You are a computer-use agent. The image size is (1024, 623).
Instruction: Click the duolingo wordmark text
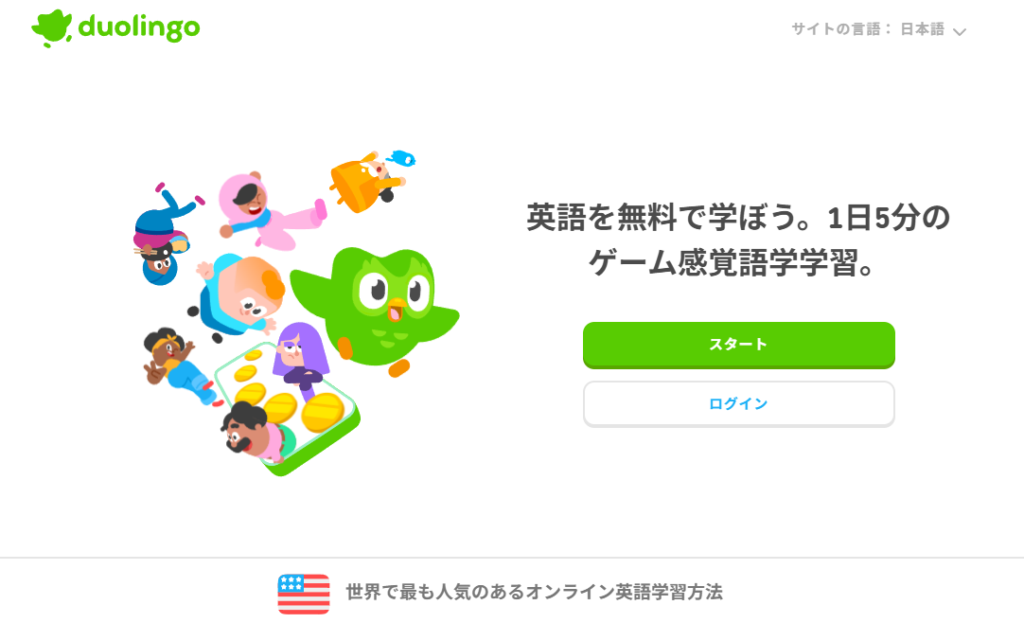139,28
